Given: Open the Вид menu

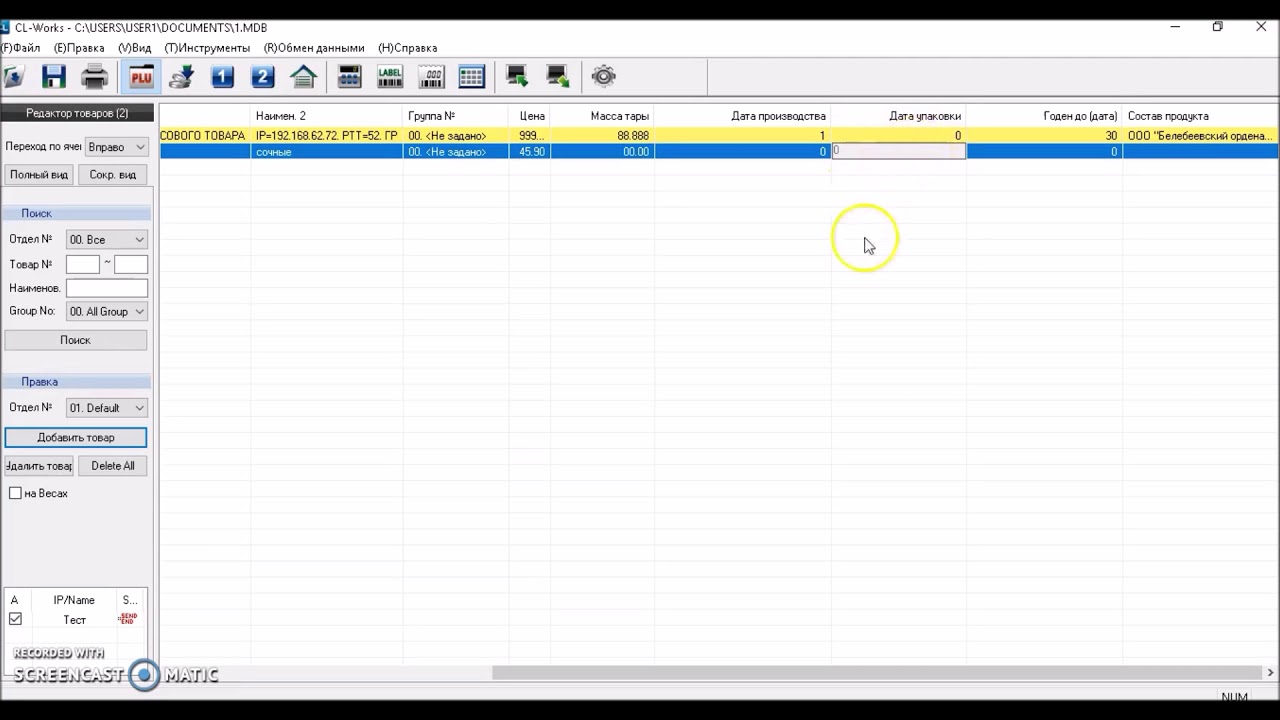Looking at the screenshot, I should (x=135, y=48).
